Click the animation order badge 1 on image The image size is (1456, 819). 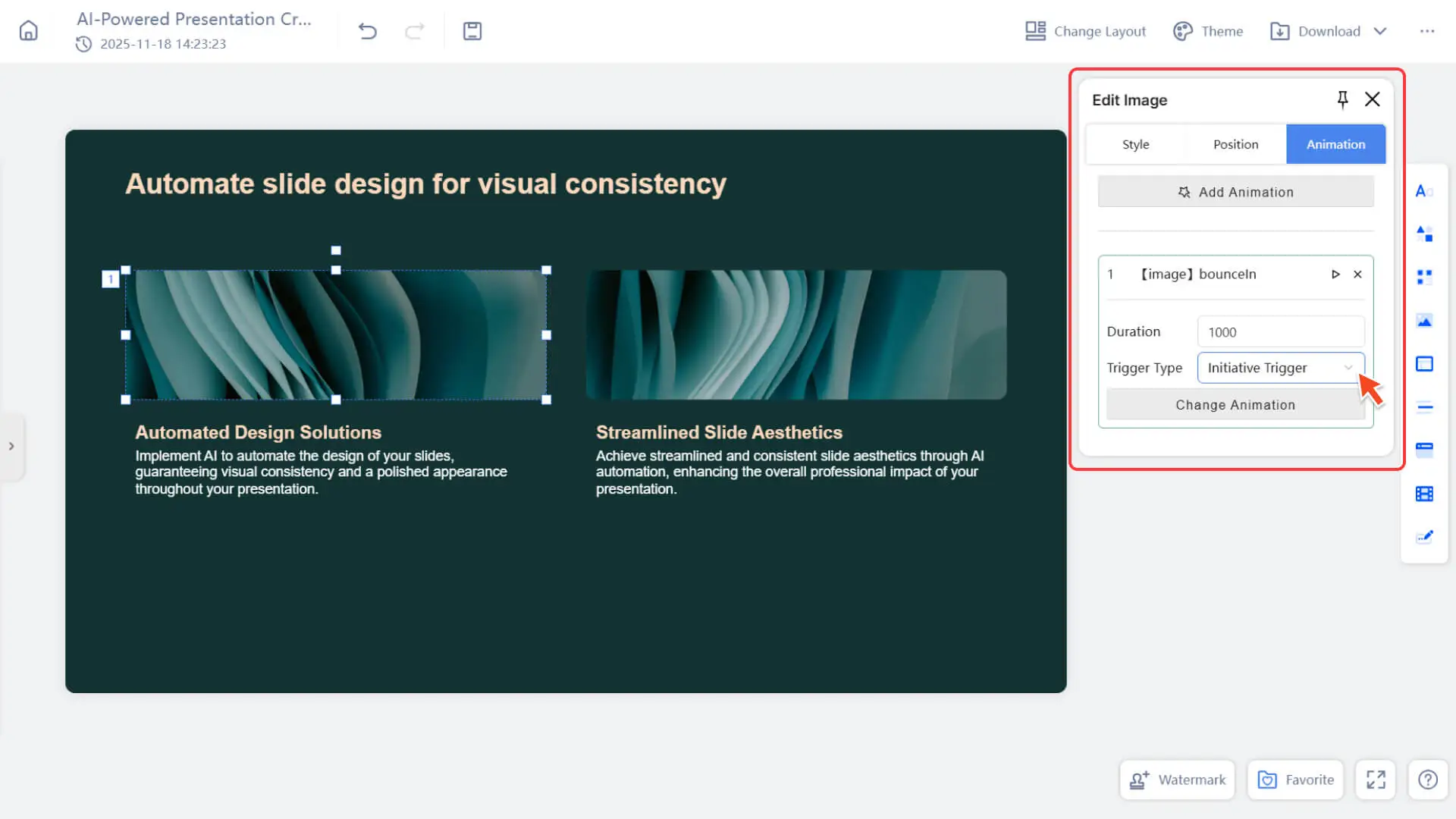click(111, 279)
